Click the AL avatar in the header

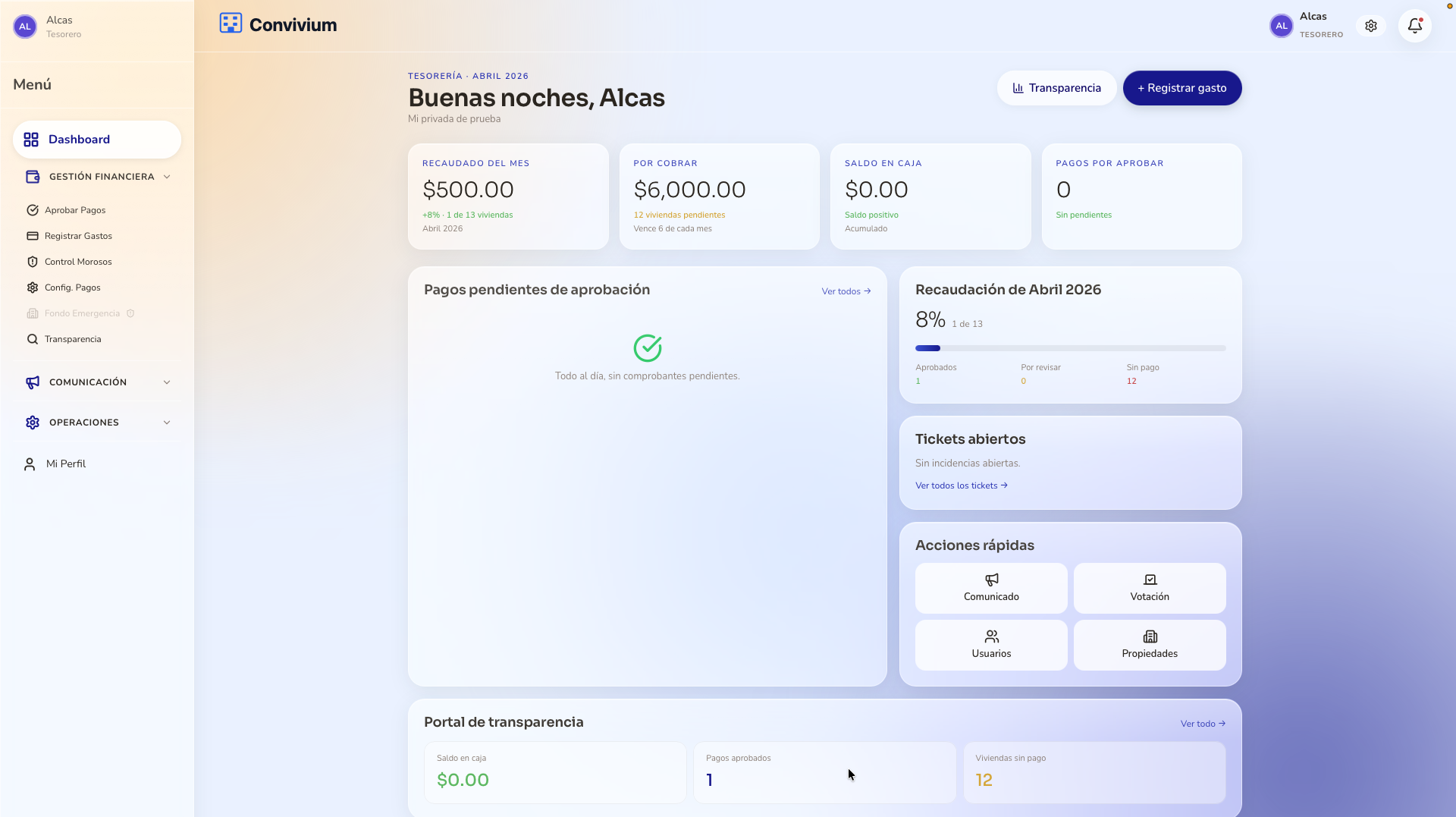coord(1281,26)
